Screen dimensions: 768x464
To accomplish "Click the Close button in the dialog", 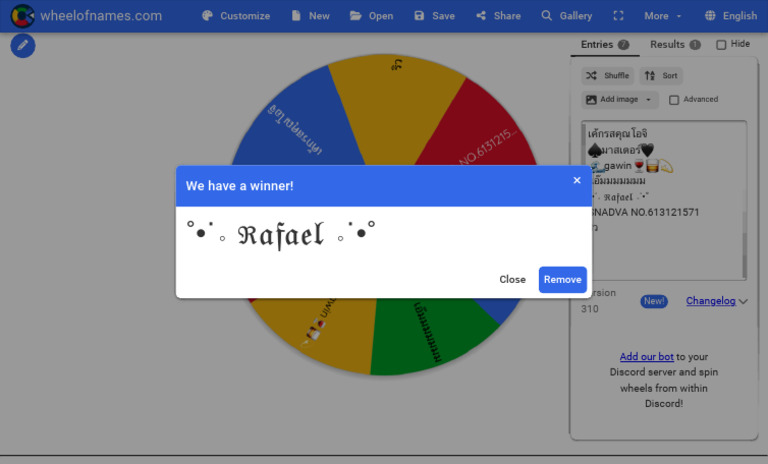I will pyautogui.click(x=512, y=280).
